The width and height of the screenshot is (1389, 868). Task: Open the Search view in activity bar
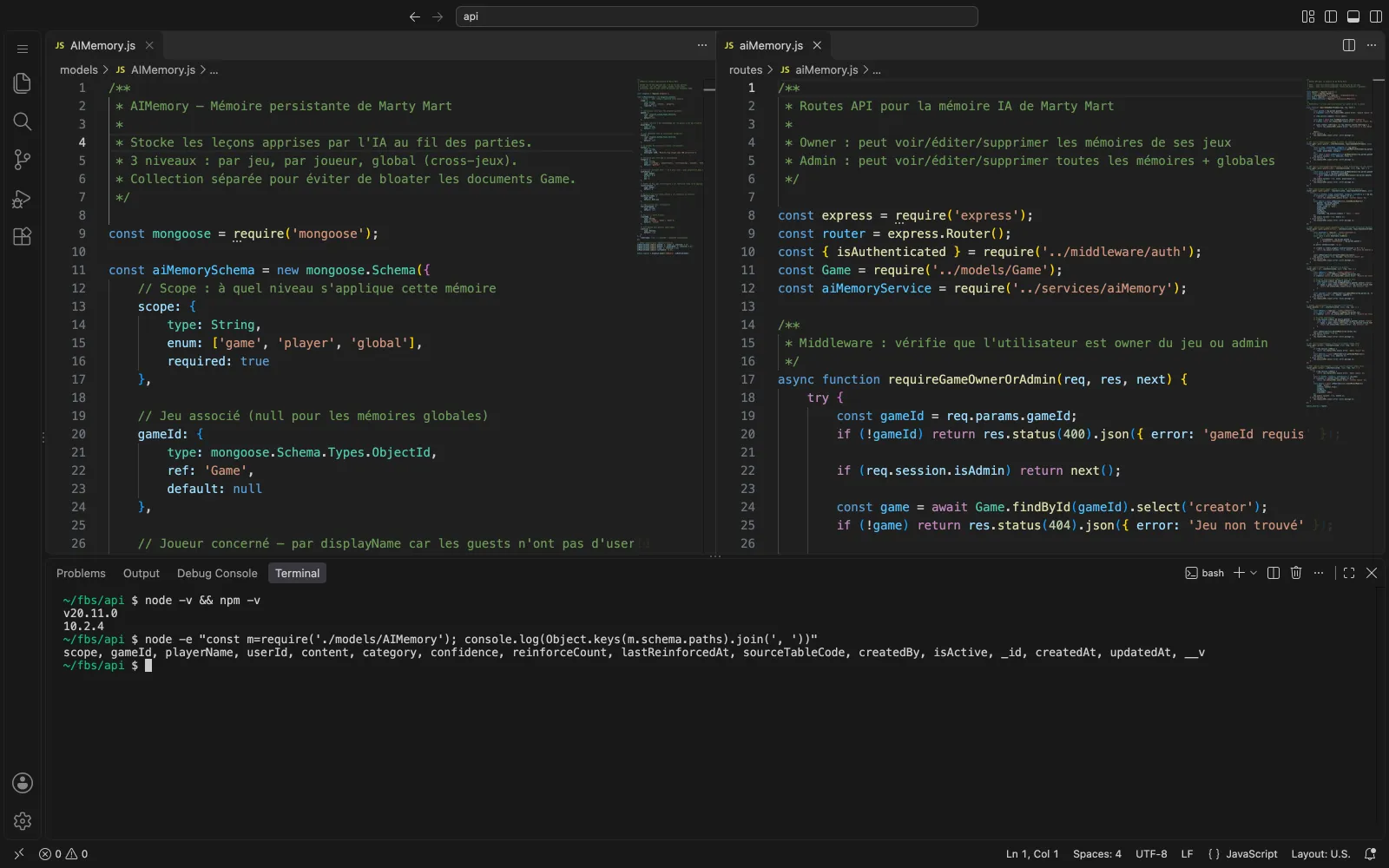[23, 122]
